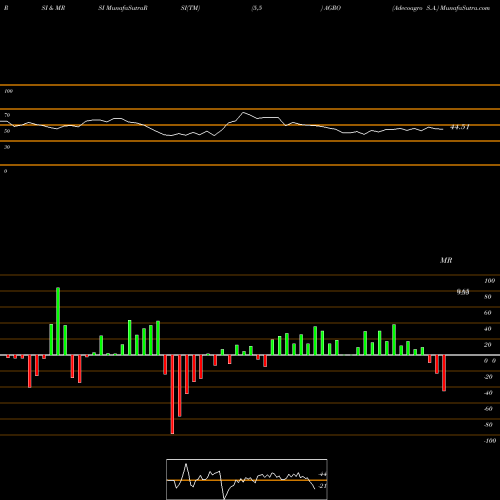The height and width of the screenshot is (500, 500).
Task: Click the -100 label on the MR axis
Action: (490, 441)
